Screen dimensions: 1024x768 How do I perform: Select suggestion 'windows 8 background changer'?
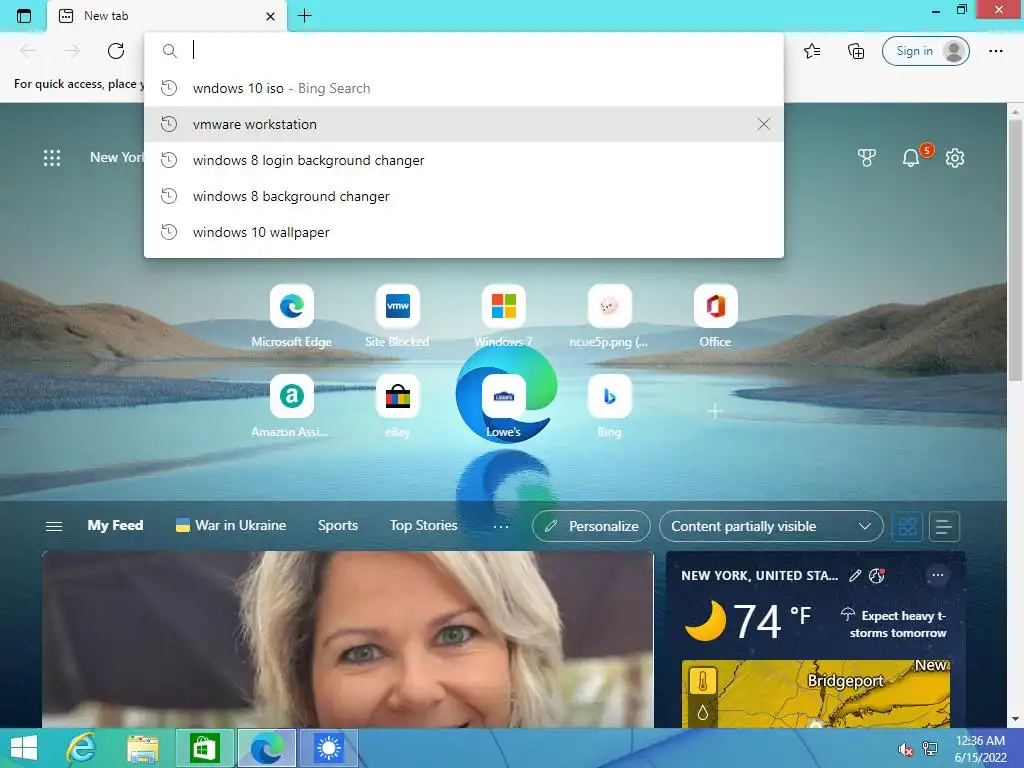[464, 196]
